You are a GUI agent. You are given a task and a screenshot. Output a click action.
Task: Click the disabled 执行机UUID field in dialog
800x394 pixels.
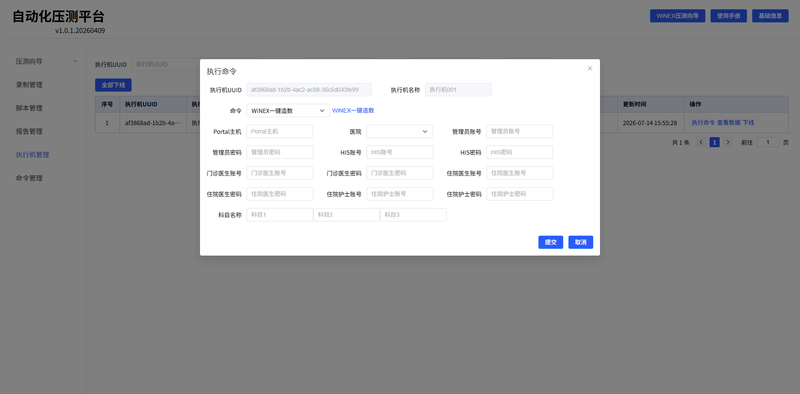tap(309, 90)
